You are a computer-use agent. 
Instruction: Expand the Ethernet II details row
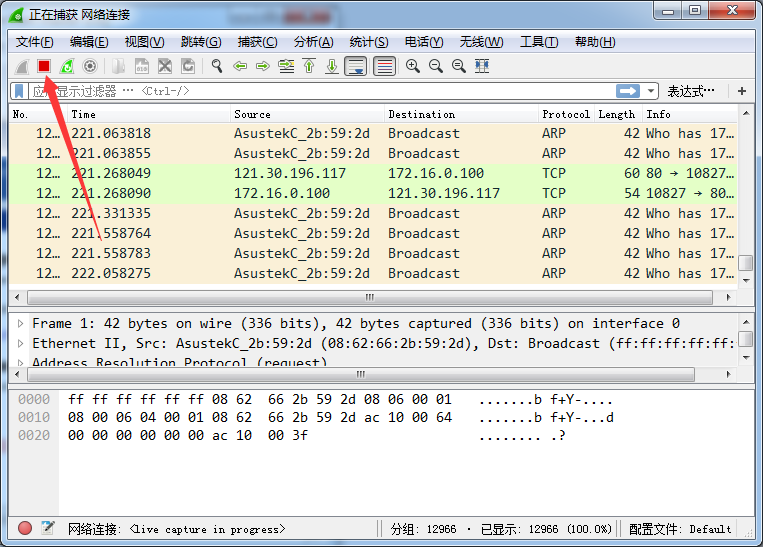[20, 344]
